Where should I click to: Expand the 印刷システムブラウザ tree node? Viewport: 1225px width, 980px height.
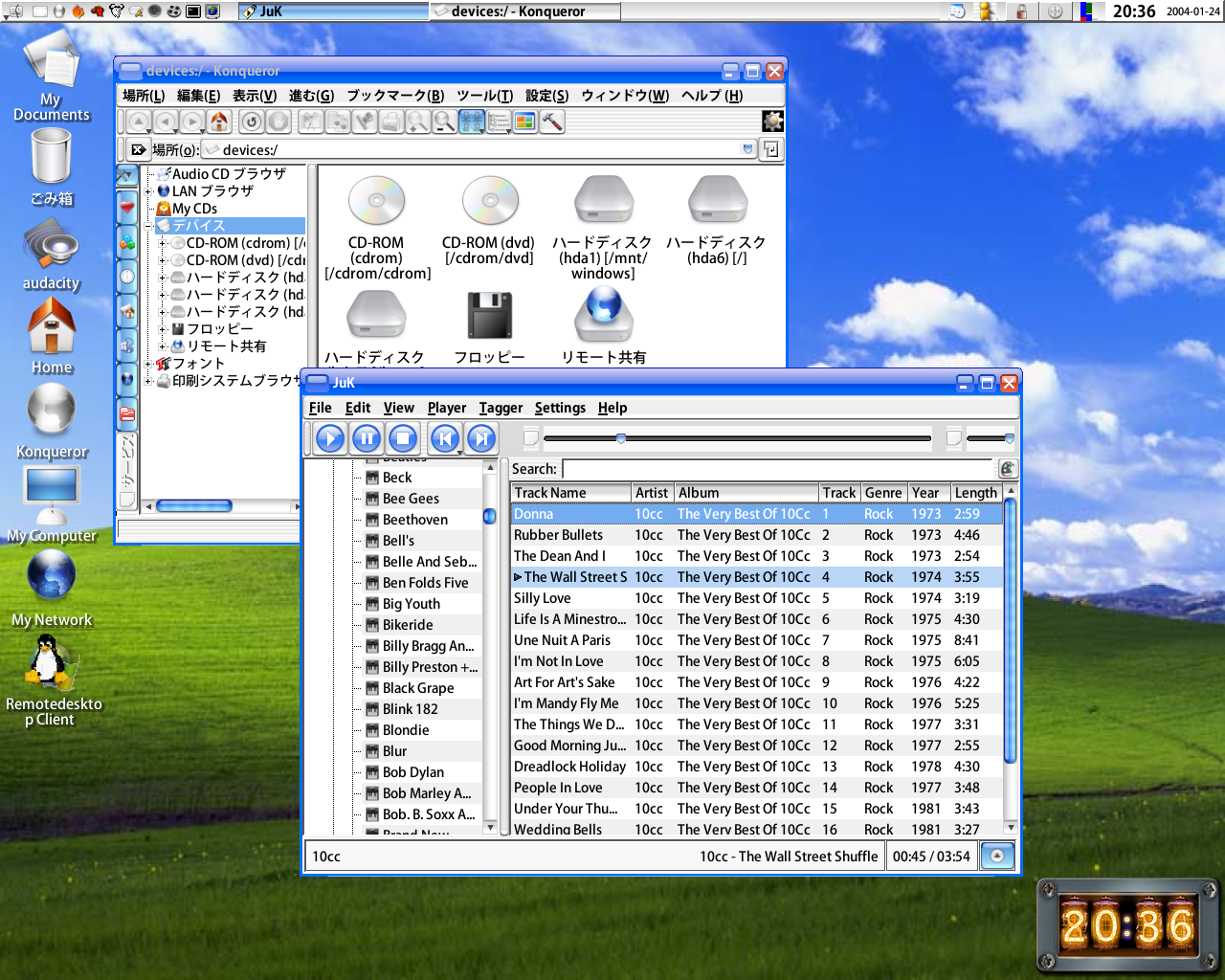[148, 381]
